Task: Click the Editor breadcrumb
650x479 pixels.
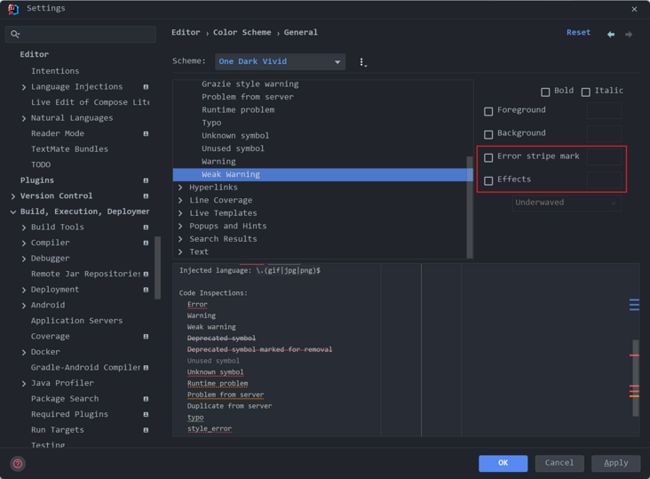Action: pyautogui.click(x=185, y=32)
